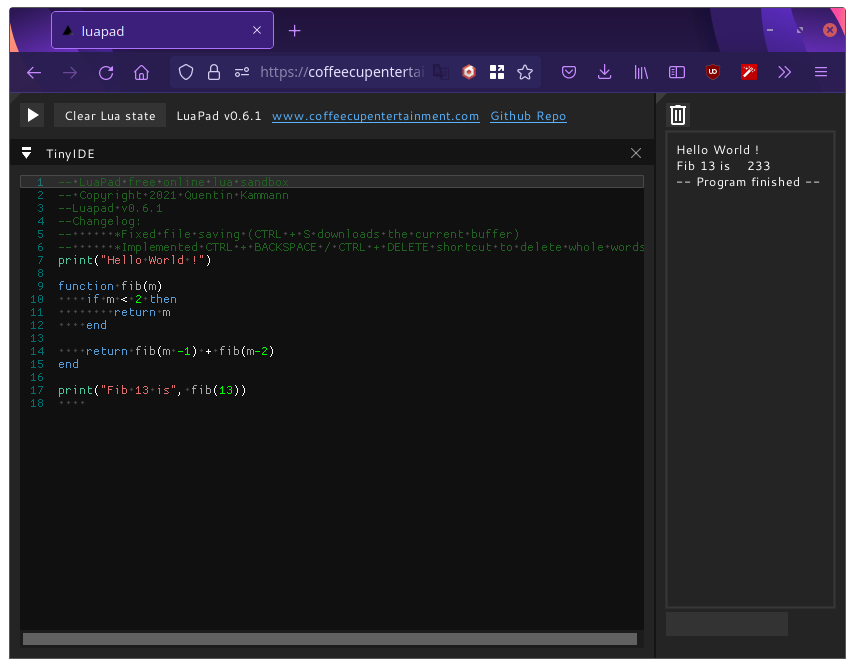Image resolution: width=855 pixels, height=668 pixels.
Task: Click output line 'Fib 13 is 233'
Action: [723, 166]
